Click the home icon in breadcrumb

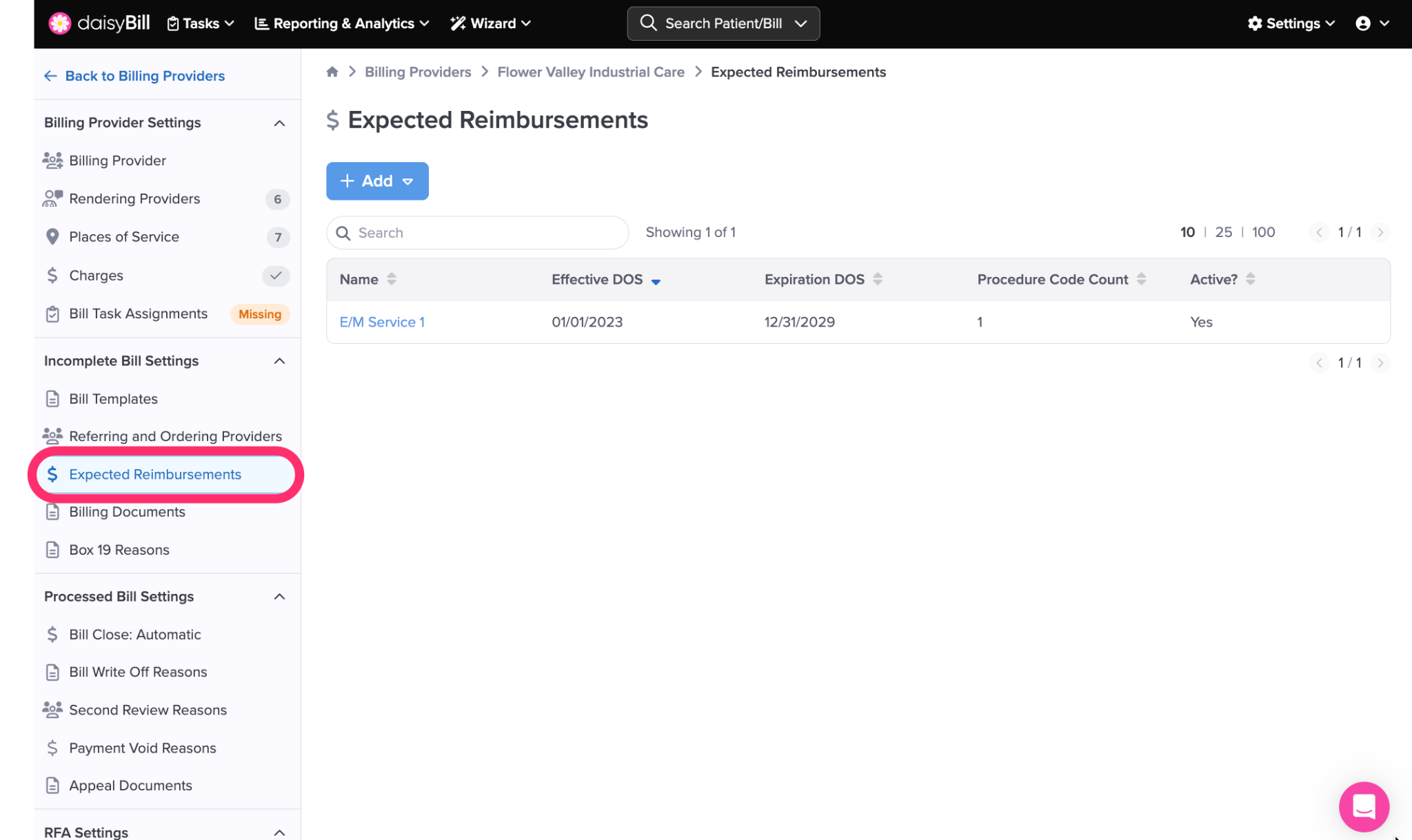[332, 72]
